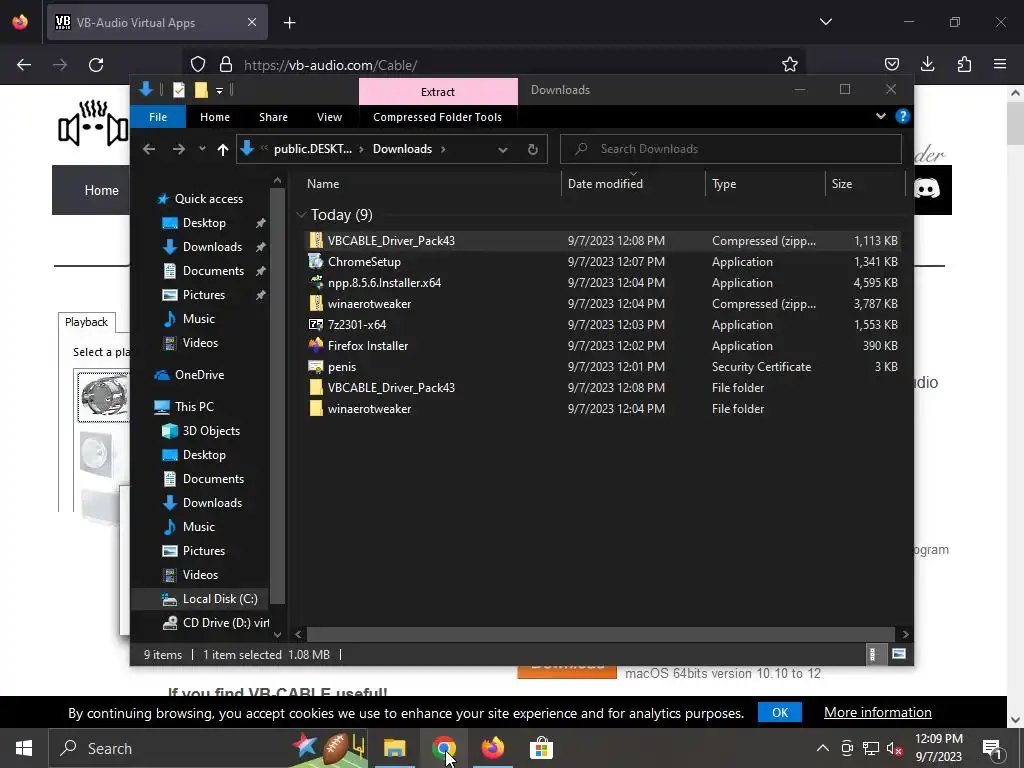Open Microsoft Store from the taskbar
This screenshot has height=768, width=1024.
541,748
